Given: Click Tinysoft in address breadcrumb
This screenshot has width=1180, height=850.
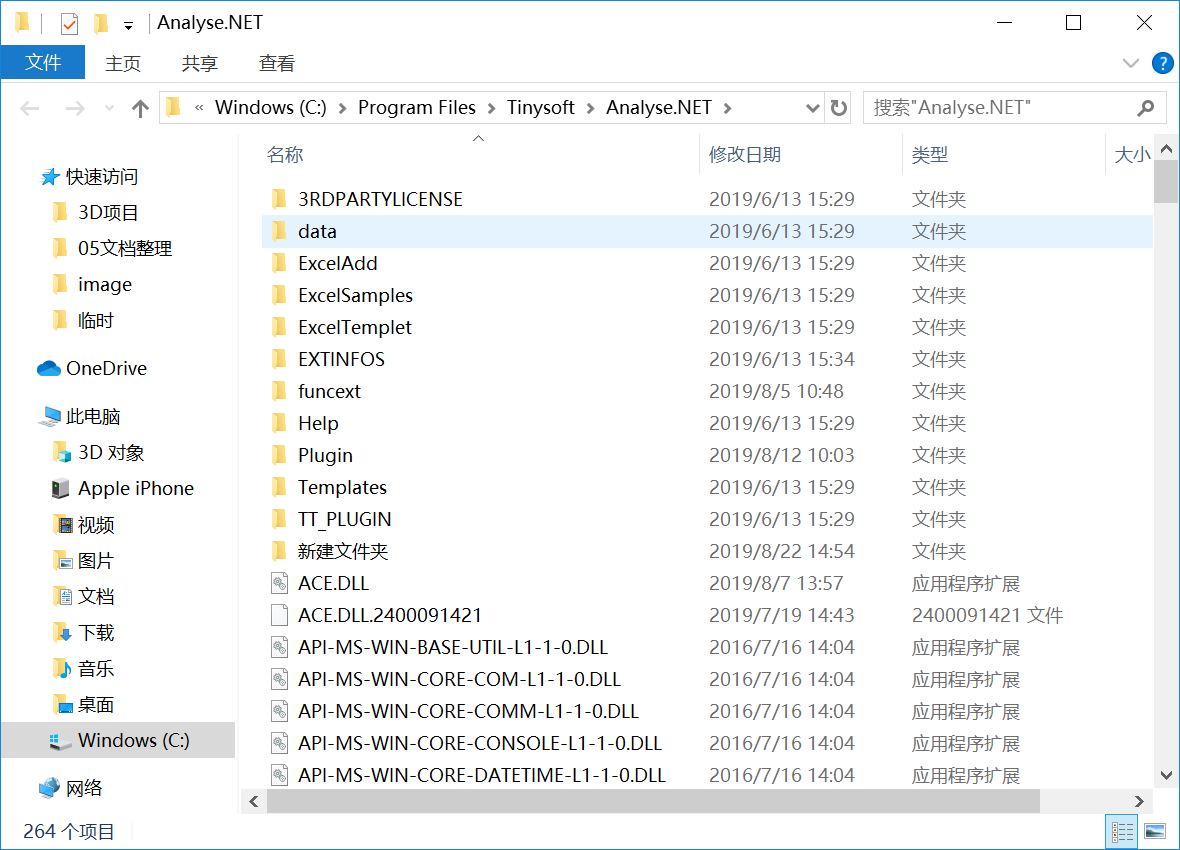Looking at the screenshot, I should [540, 108].
